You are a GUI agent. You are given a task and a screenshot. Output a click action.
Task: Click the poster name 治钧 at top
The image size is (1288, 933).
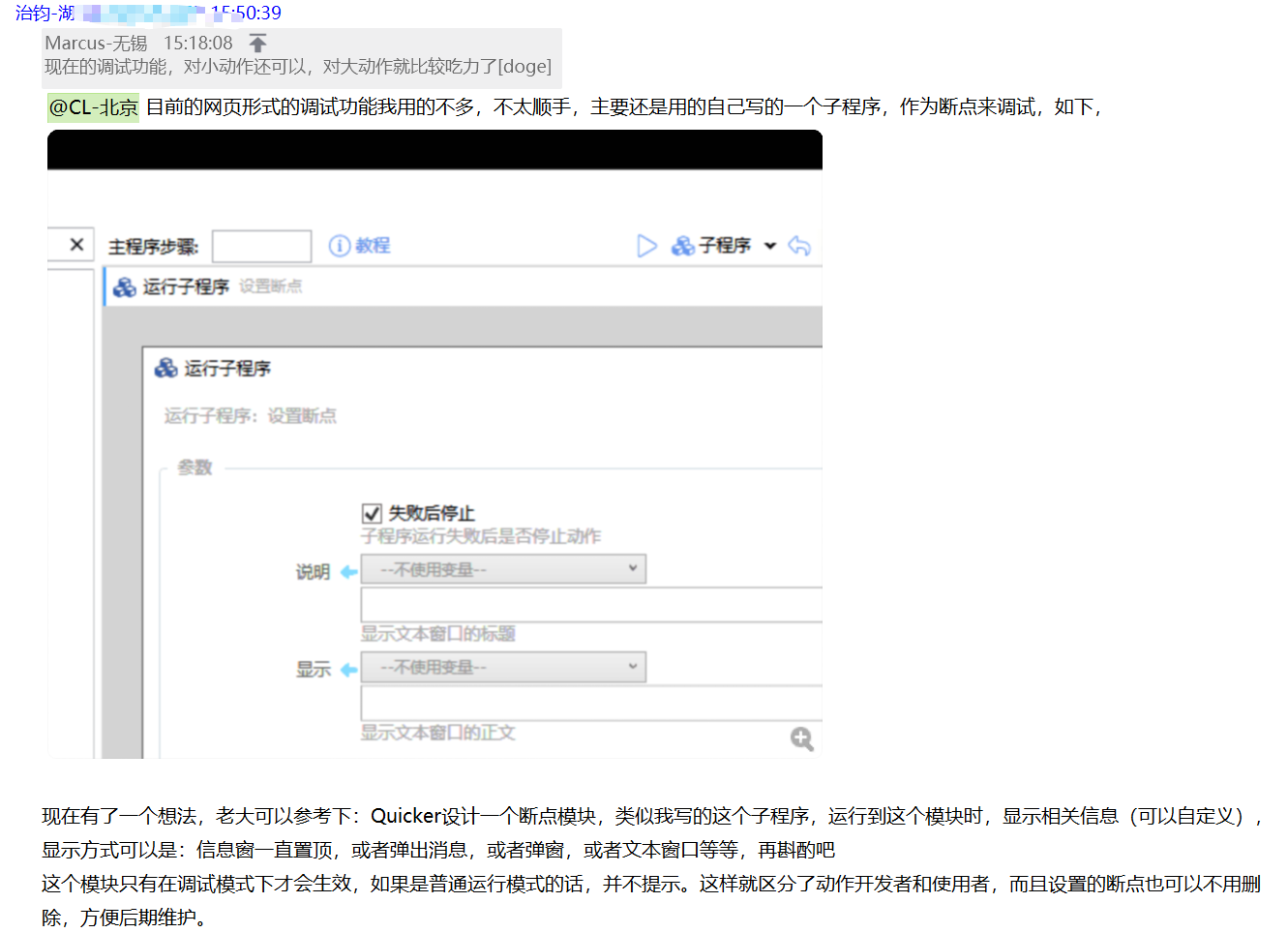[32, 13]
